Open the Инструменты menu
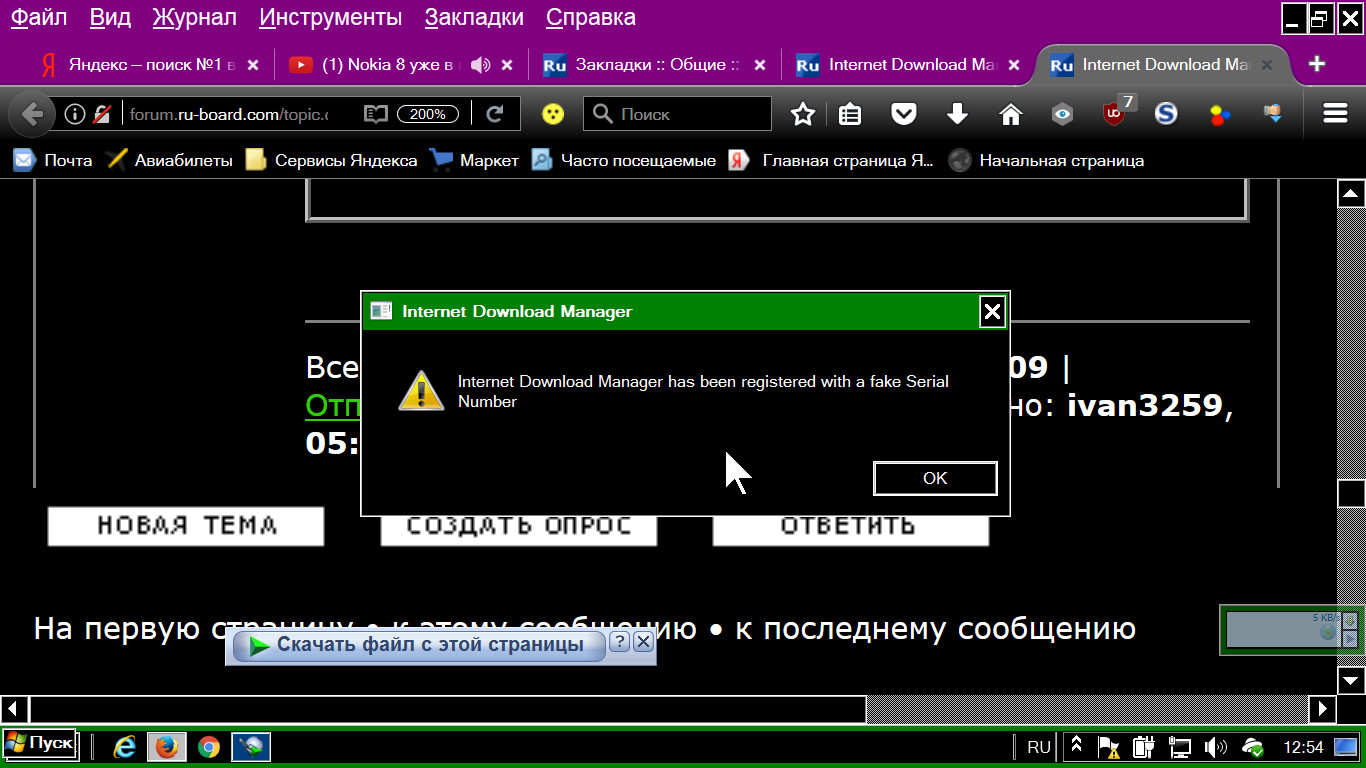This screenshot has height=768, width=1366. (331, 17)
